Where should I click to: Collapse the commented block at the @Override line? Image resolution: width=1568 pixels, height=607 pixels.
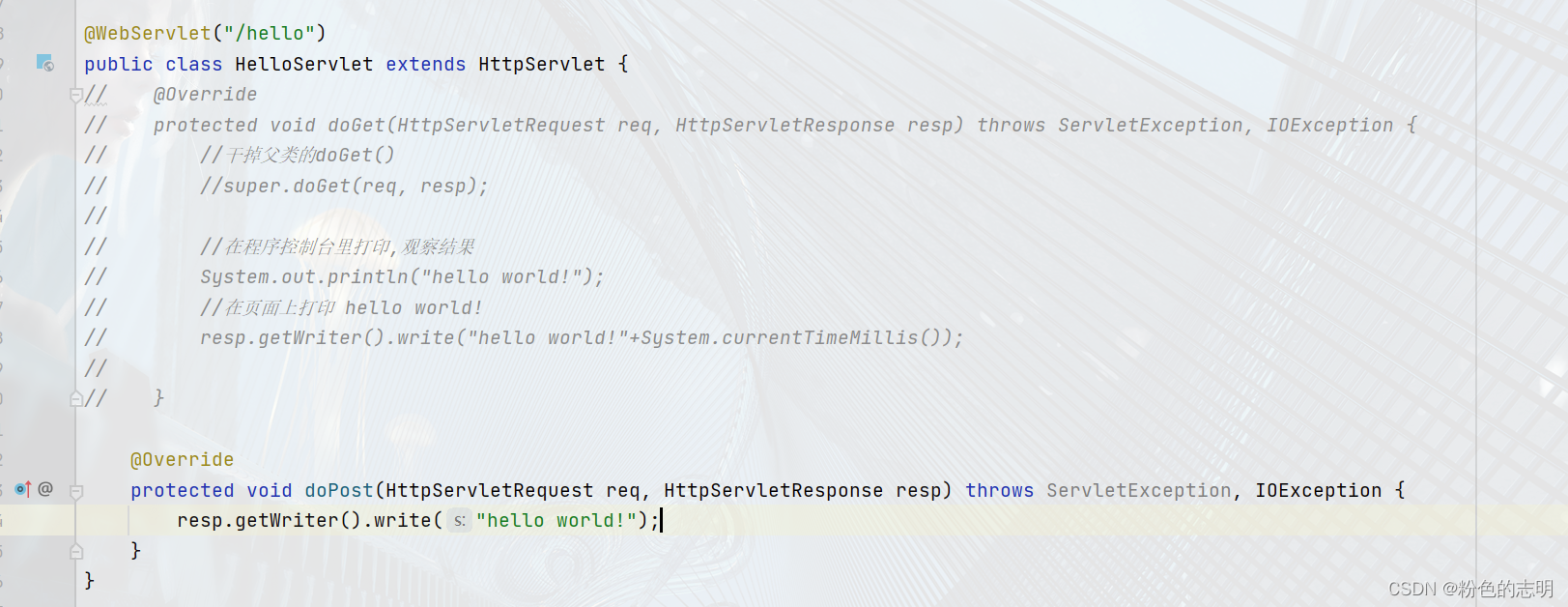[x=76, y=95]
